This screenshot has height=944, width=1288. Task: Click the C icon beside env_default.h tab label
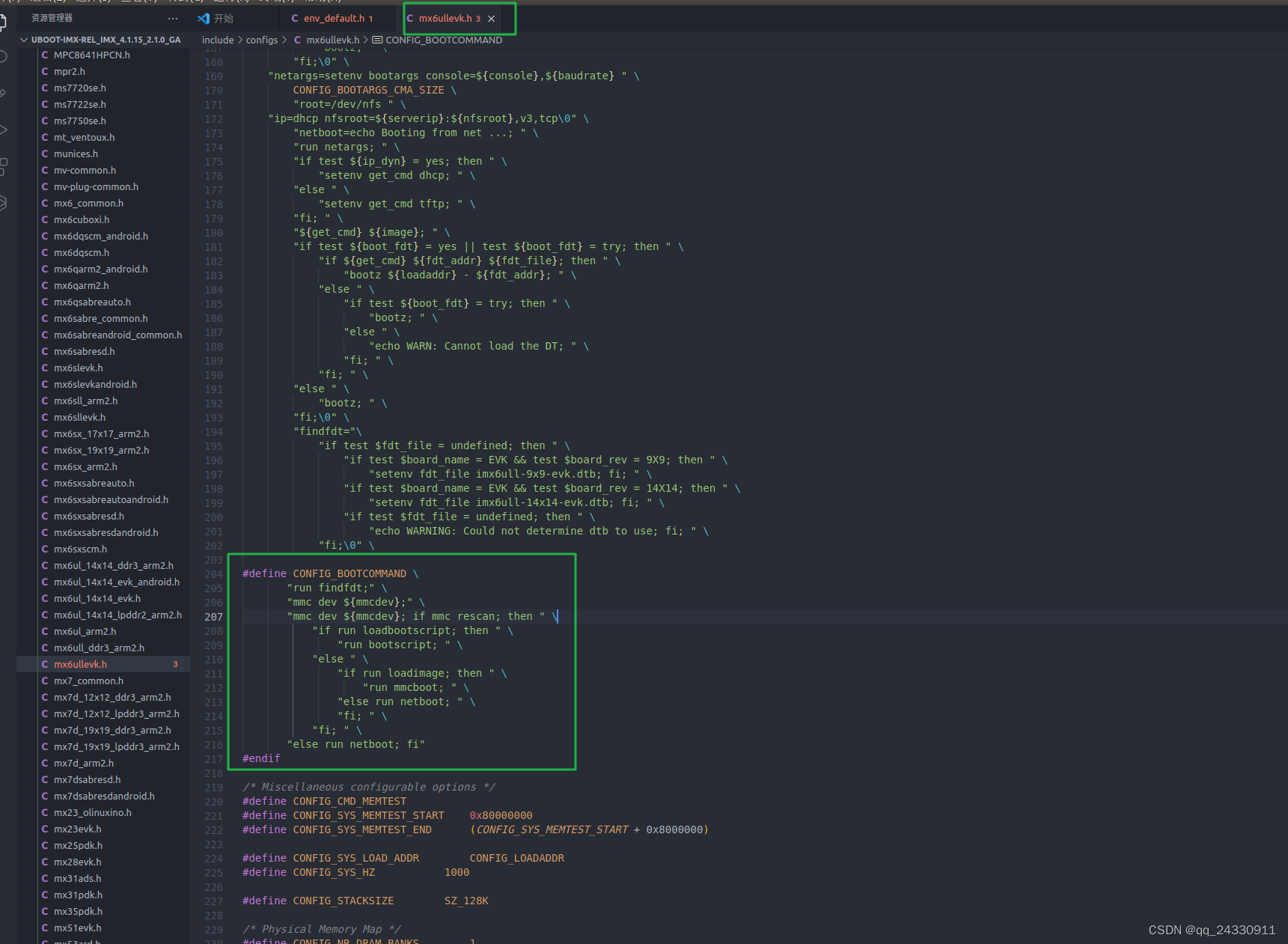tap(296, 18)
